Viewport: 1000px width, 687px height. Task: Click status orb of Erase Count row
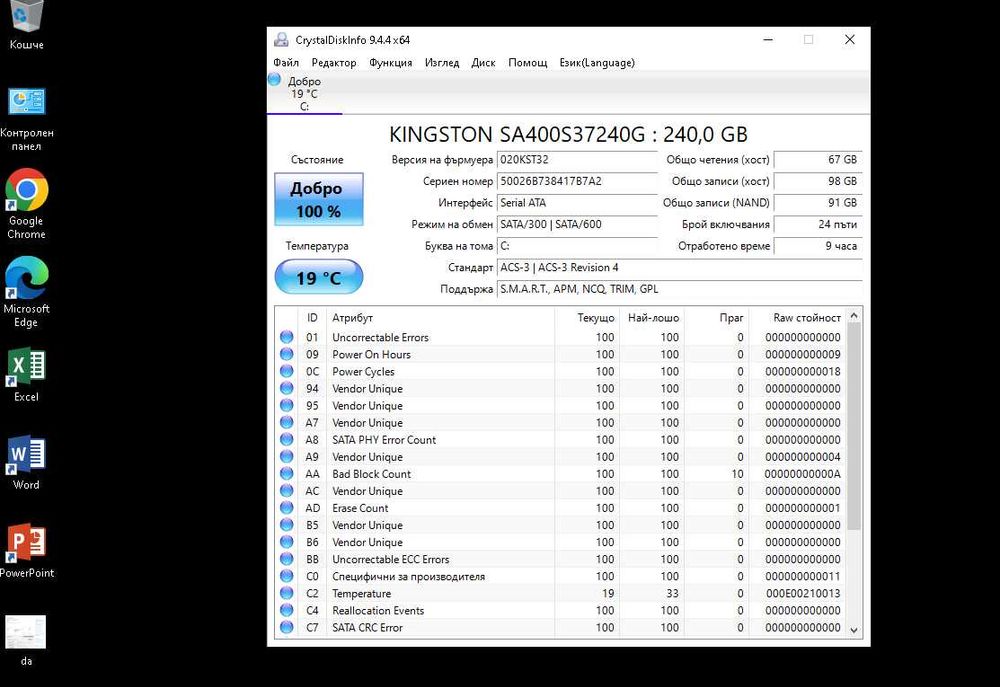coord(286,508)
